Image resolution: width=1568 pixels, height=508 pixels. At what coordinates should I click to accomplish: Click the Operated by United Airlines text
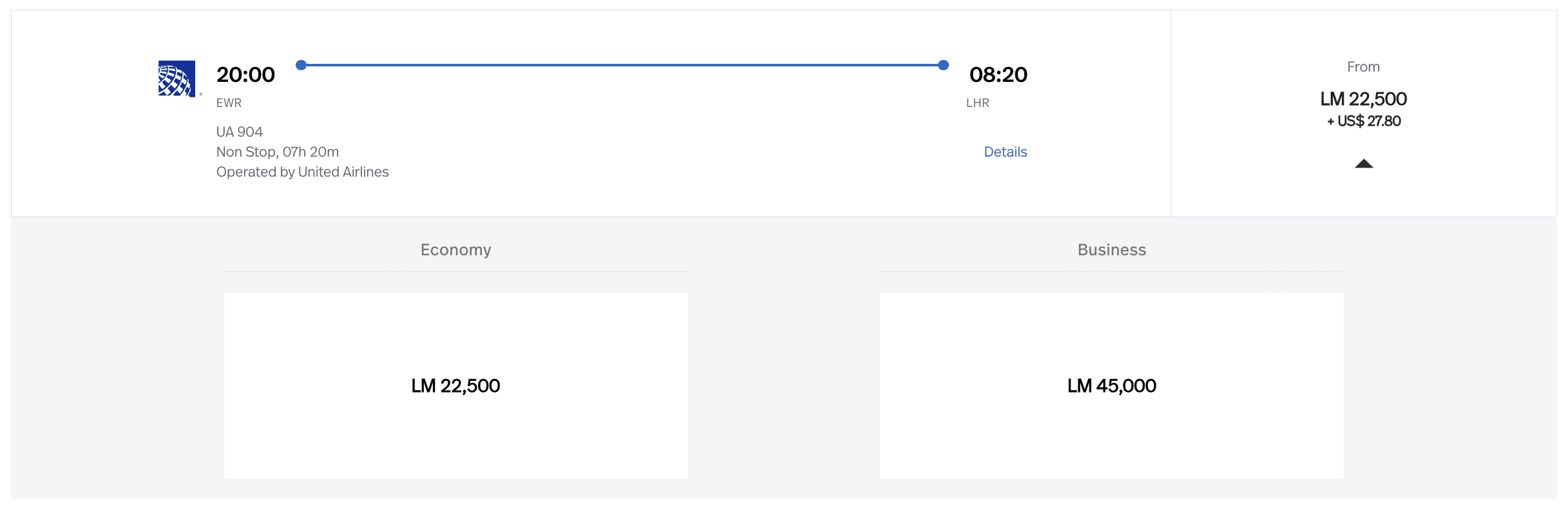coord(302,172)
